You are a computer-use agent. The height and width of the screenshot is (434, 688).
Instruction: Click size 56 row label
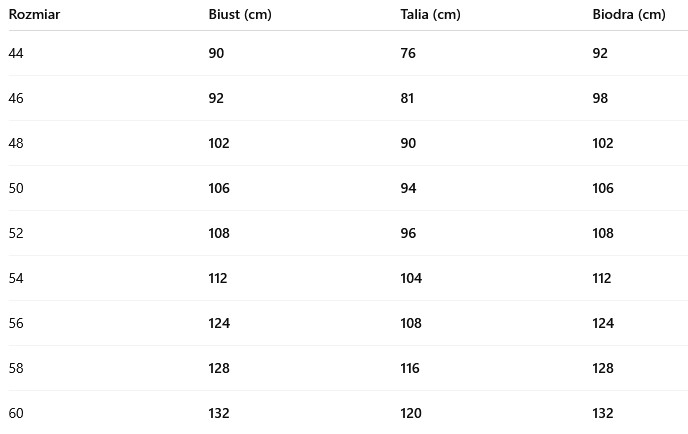click(x=16, y=323)
